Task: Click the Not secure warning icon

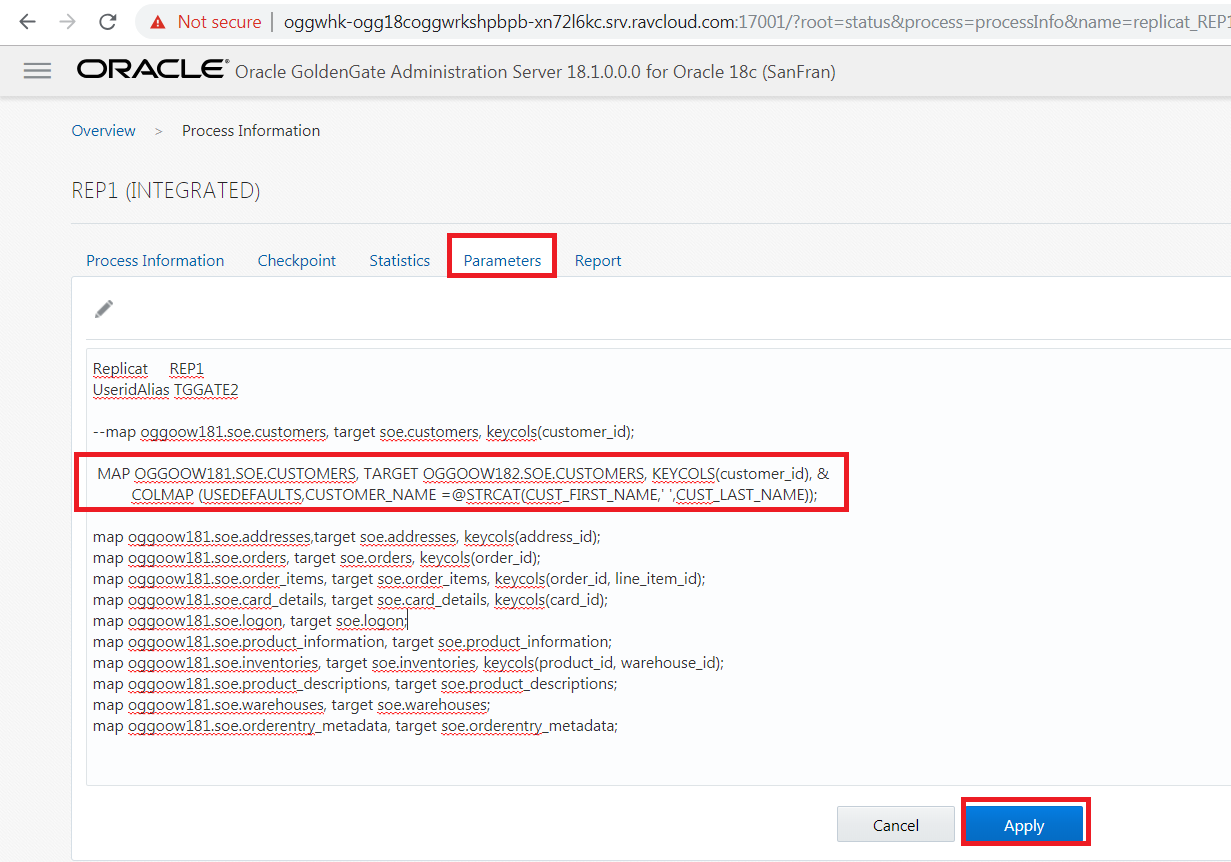Action: [158, 22]
